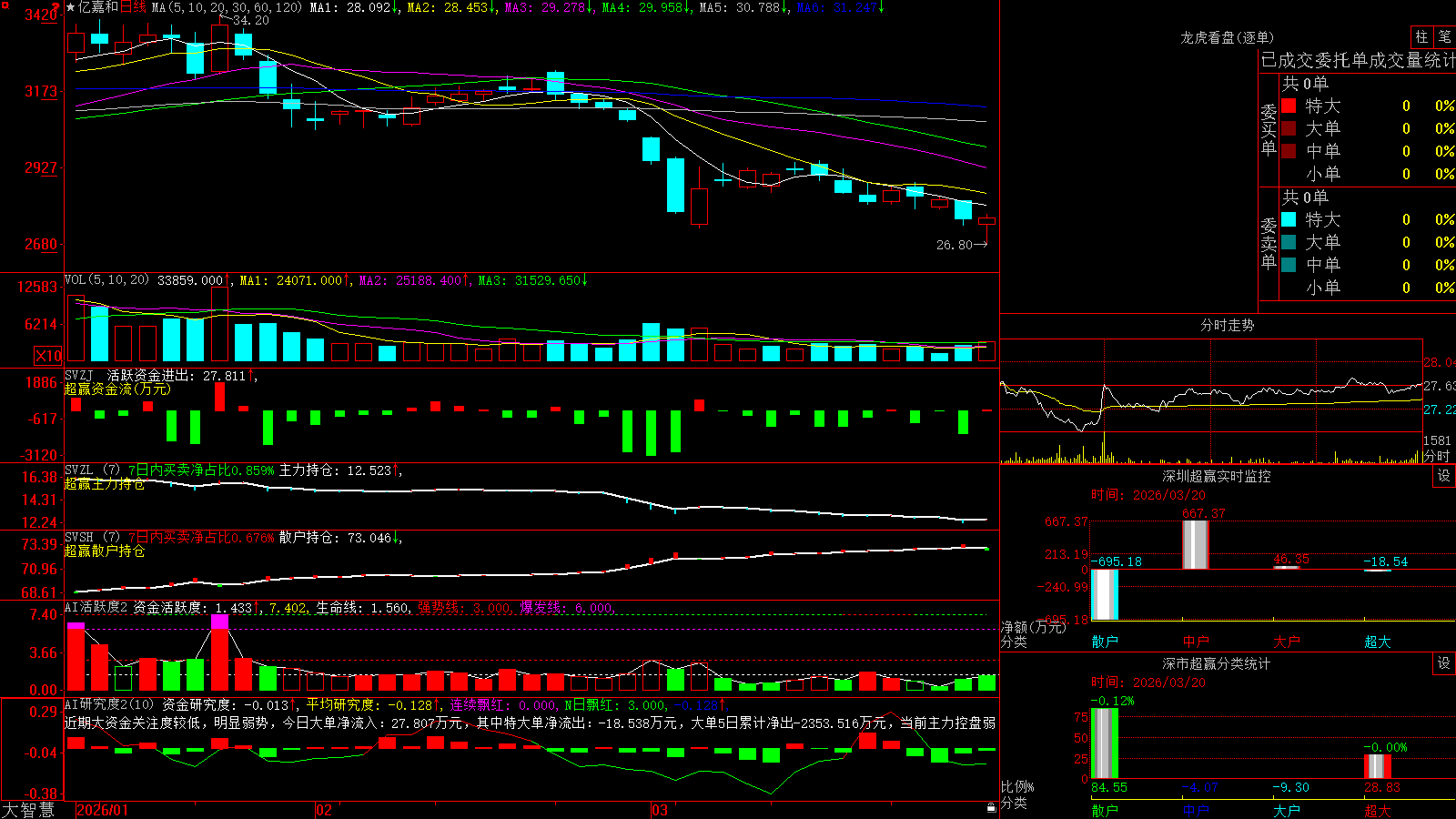Click the 净额(万元) axis label
The width and height of the screenshot is (1456, 819).
pos(1033,627)
